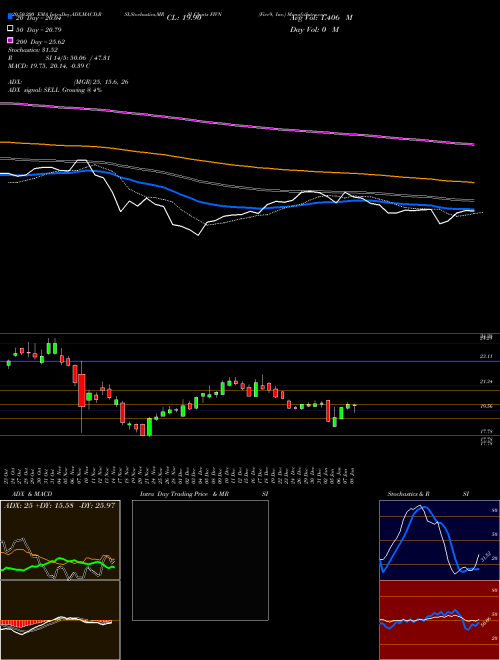The height and width of the screenshot is (660, 500).
Task: Click the tallest red candlestick with long wick
Action: pyautogui.click(x=82, y=390)
